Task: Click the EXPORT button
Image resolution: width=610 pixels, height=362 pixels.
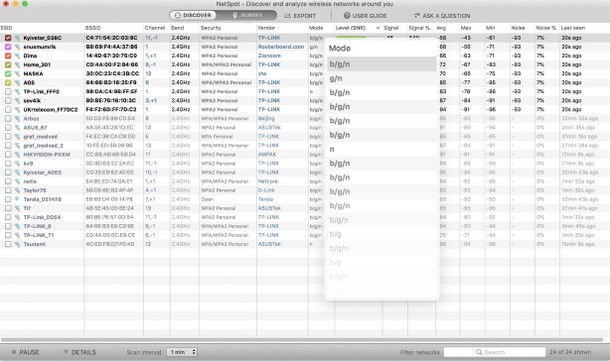Action: 300,16
